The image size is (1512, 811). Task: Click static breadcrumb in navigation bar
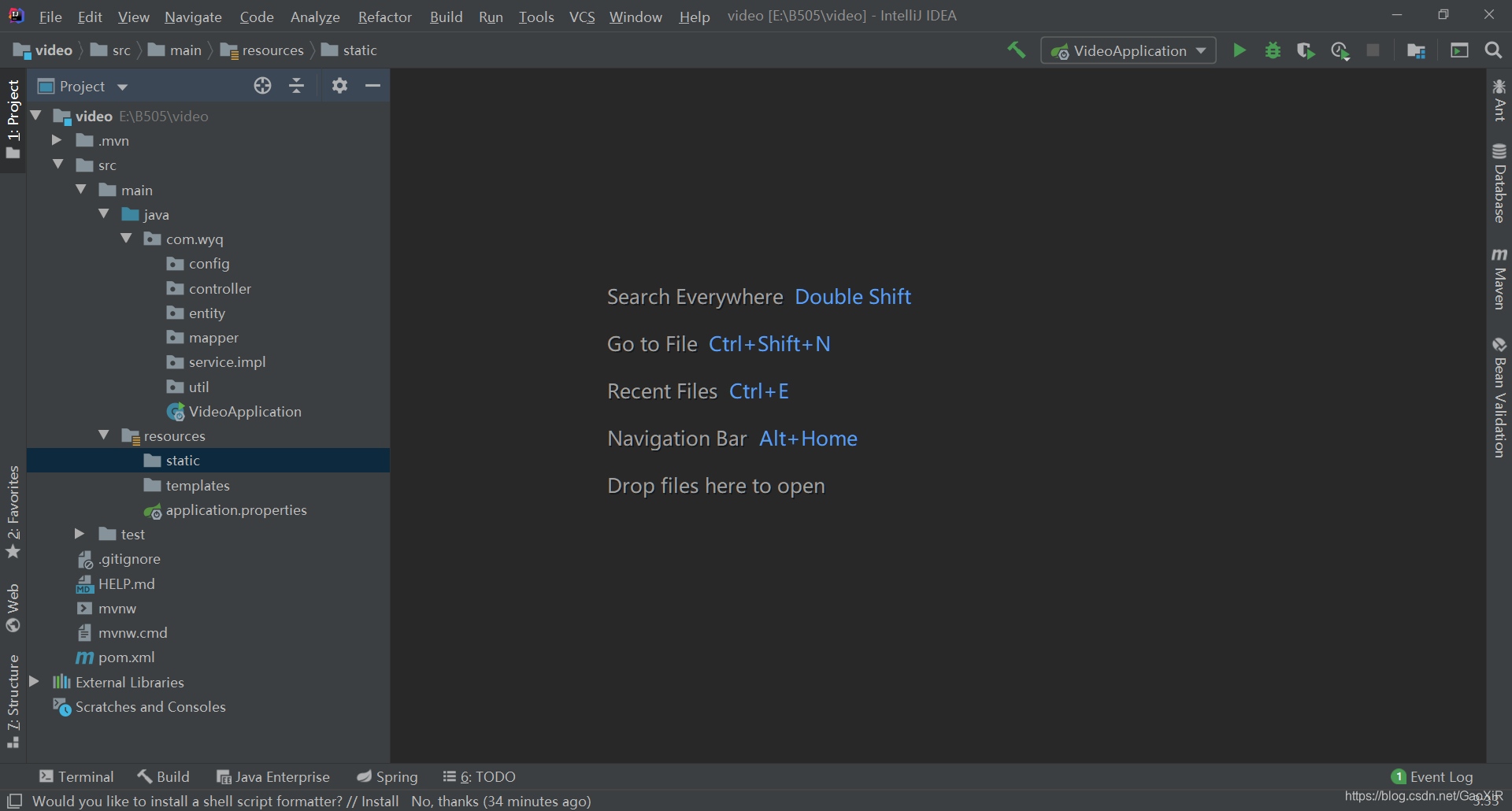(x=350, y=50)
